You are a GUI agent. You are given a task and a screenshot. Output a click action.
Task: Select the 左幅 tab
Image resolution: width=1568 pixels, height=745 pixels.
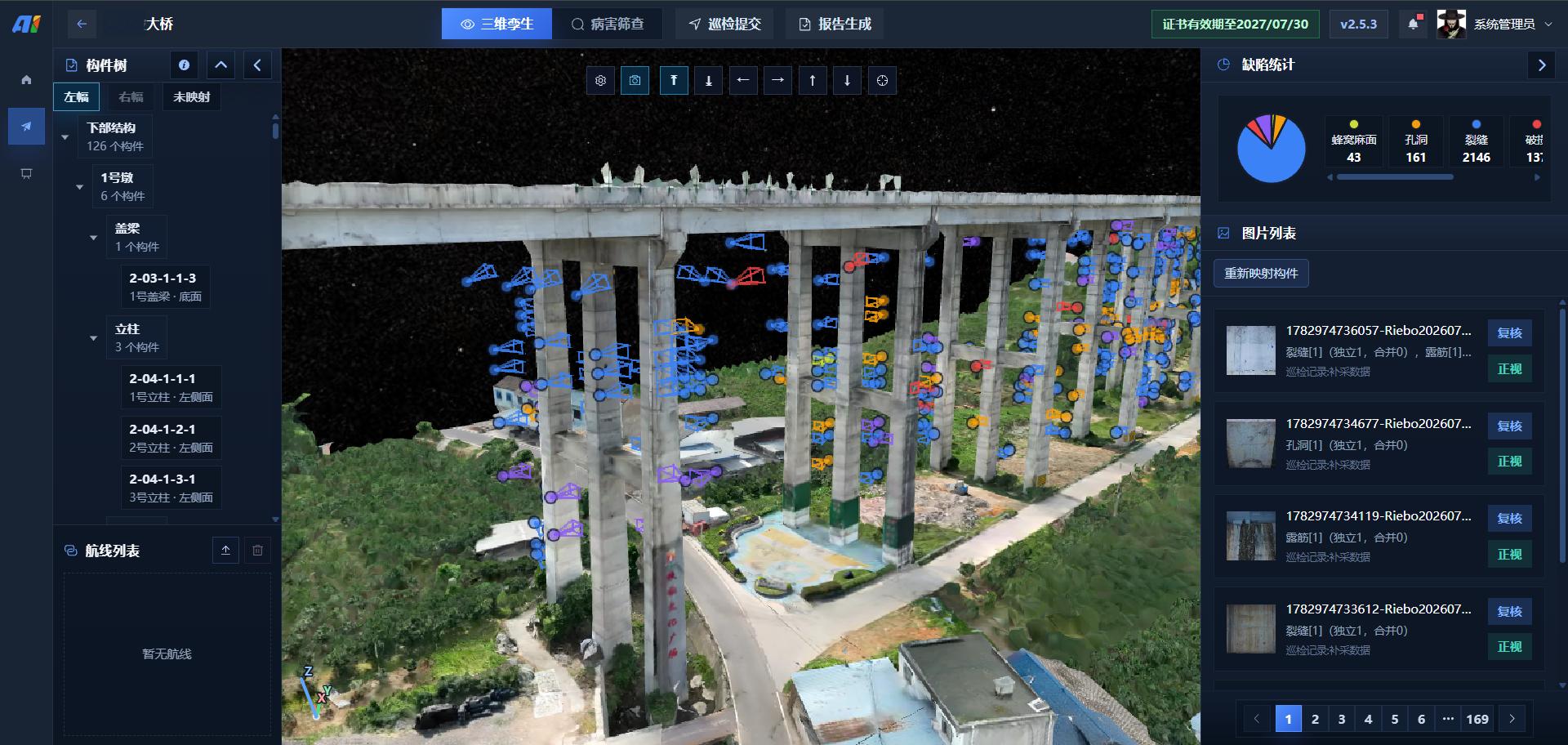(77, 97)
